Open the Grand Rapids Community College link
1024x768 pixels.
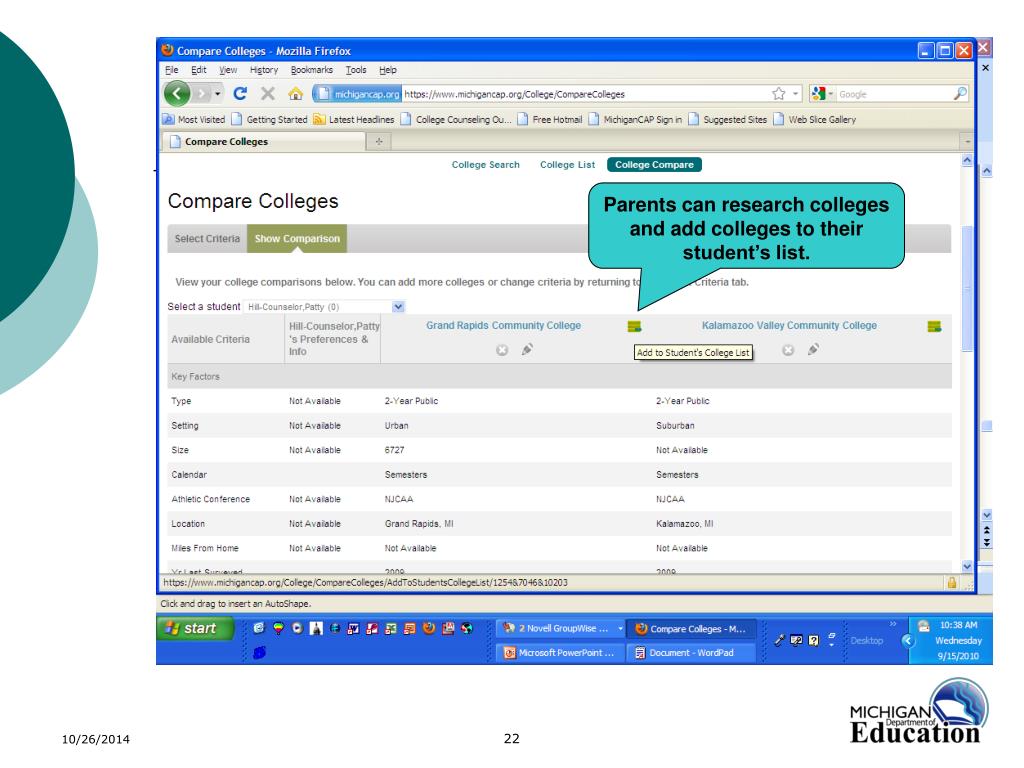[504, 325]
